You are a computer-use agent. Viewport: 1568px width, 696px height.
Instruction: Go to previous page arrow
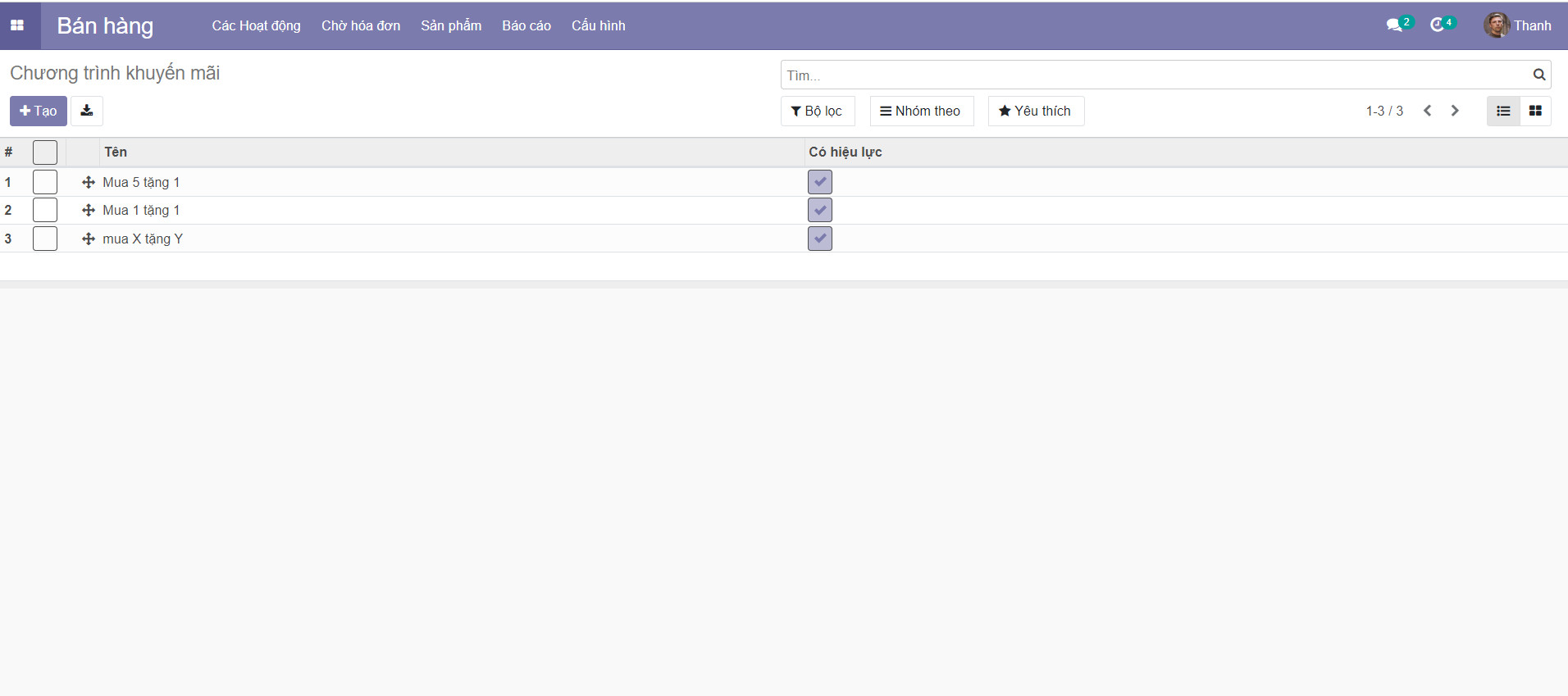pyautogui.click(x=1427, y=111)
